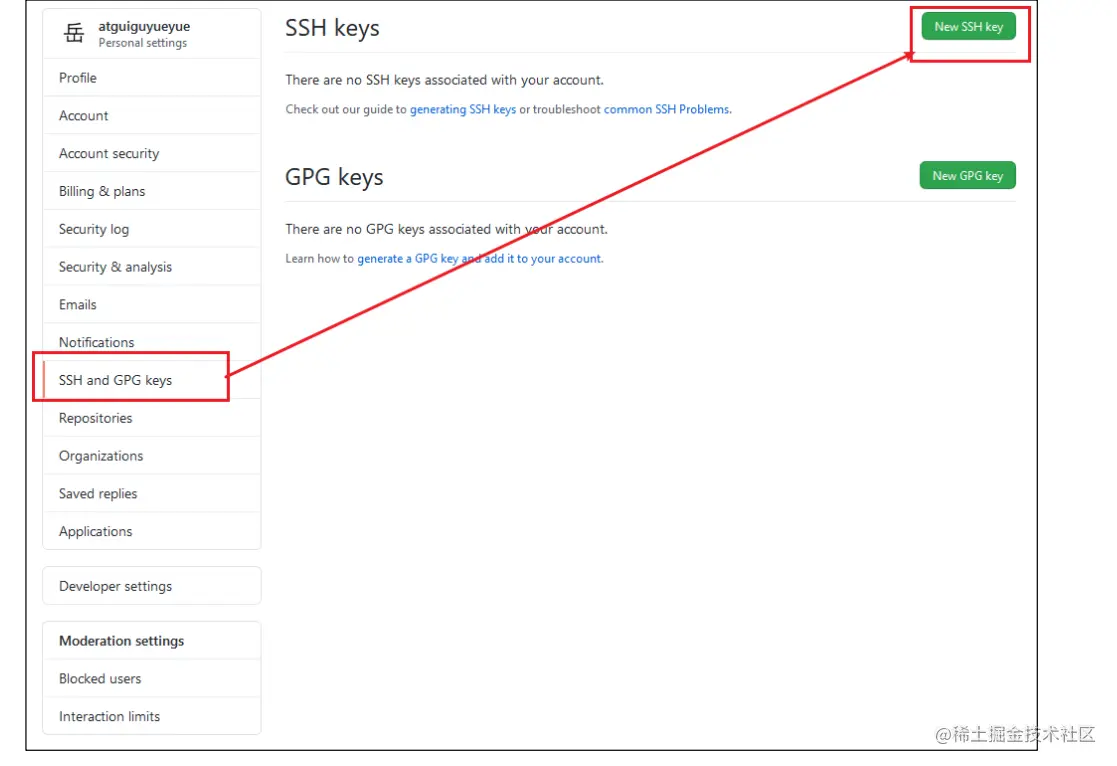Go to Organizations page
This screenshot has height=766, width=1117.
(152, 455)
